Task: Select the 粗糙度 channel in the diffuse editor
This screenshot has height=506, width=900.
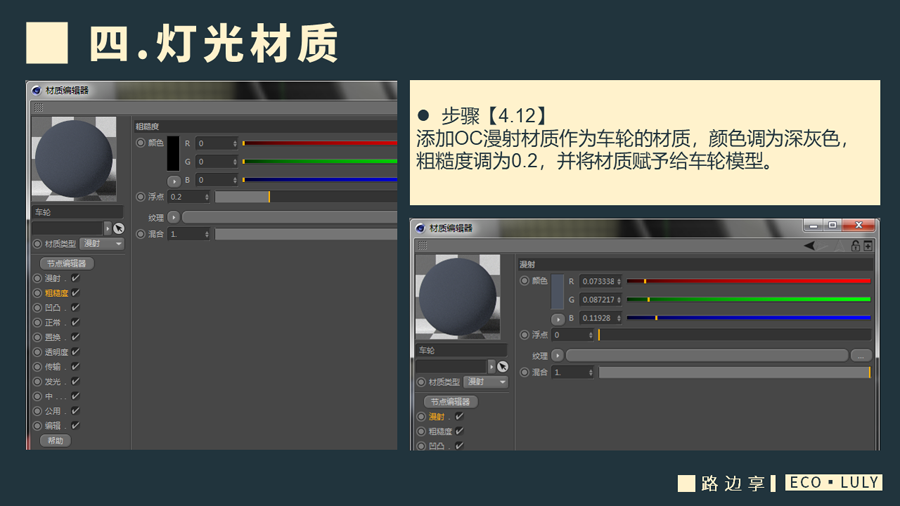Action: tap(439, 431)
